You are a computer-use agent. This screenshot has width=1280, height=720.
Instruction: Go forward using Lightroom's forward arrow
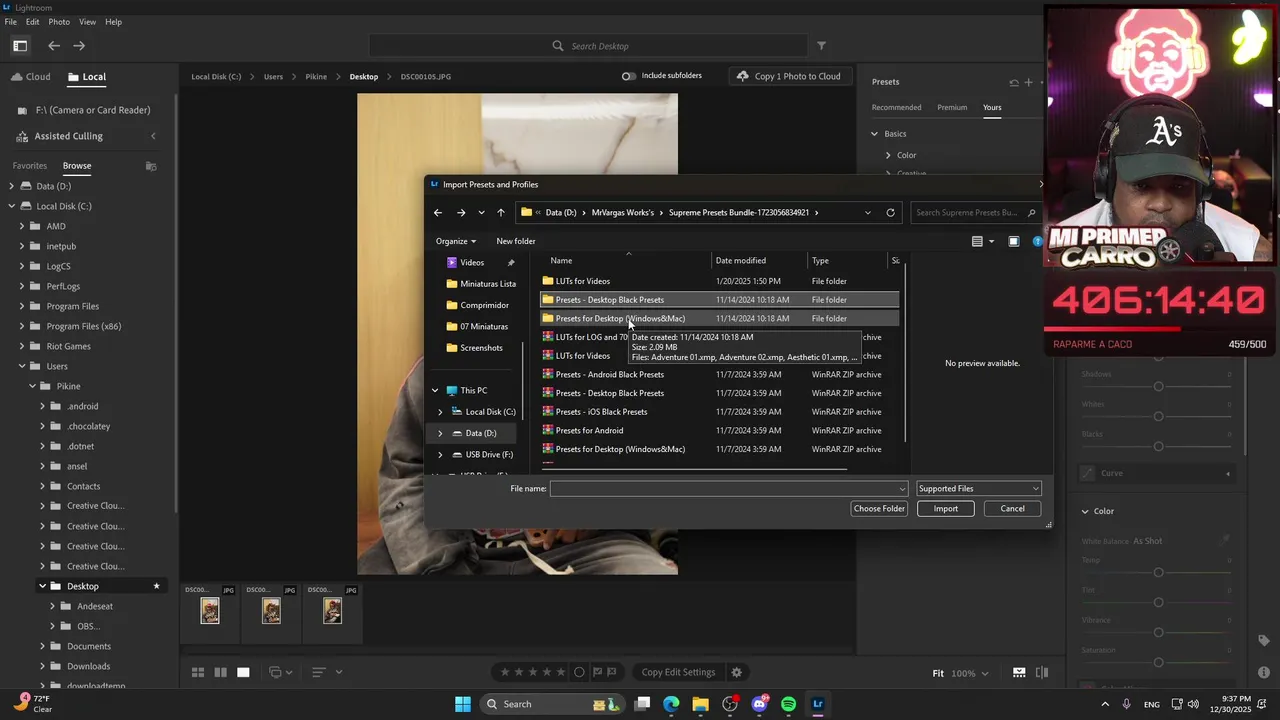tap(79, 45)
